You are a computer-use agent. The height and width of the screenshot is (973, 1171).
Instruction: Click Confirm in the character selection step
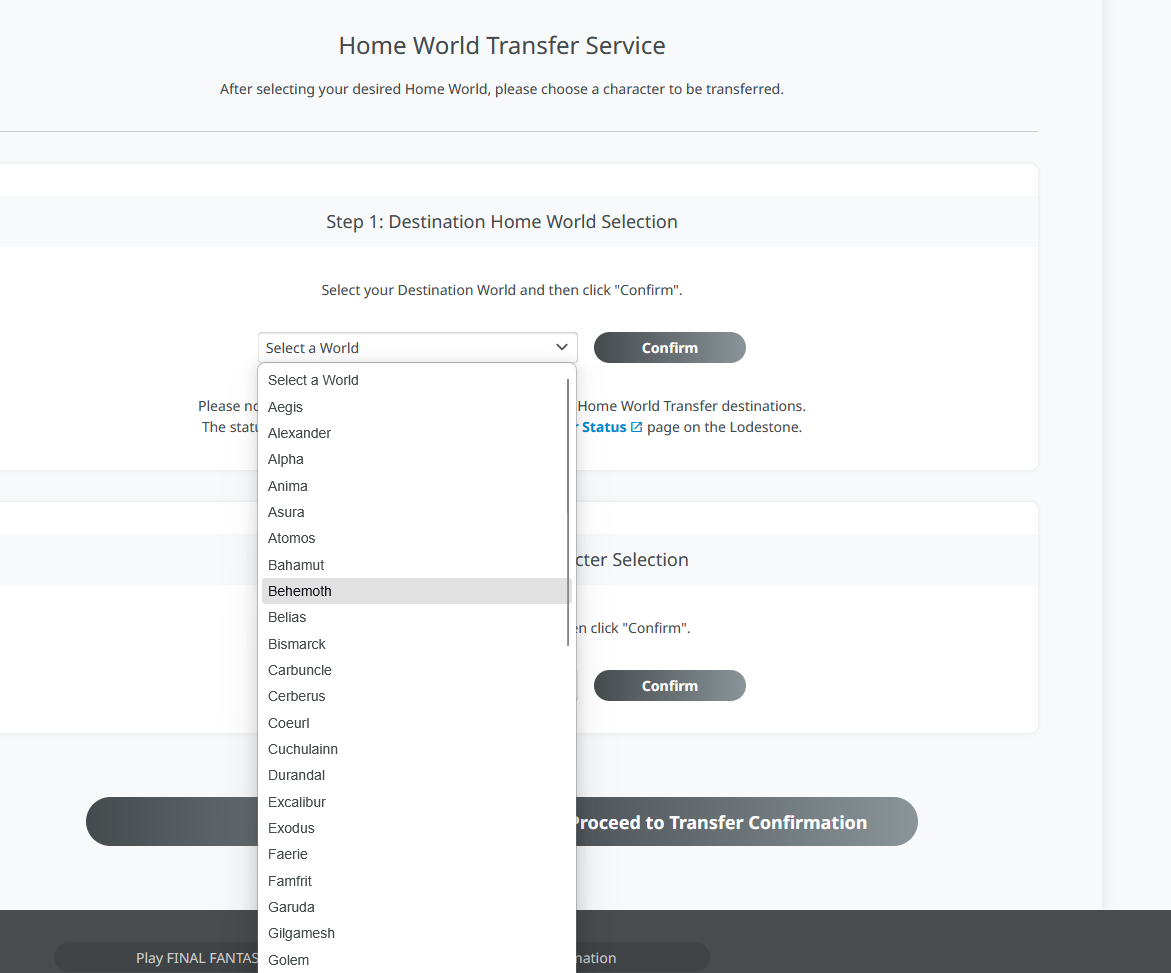670,686
